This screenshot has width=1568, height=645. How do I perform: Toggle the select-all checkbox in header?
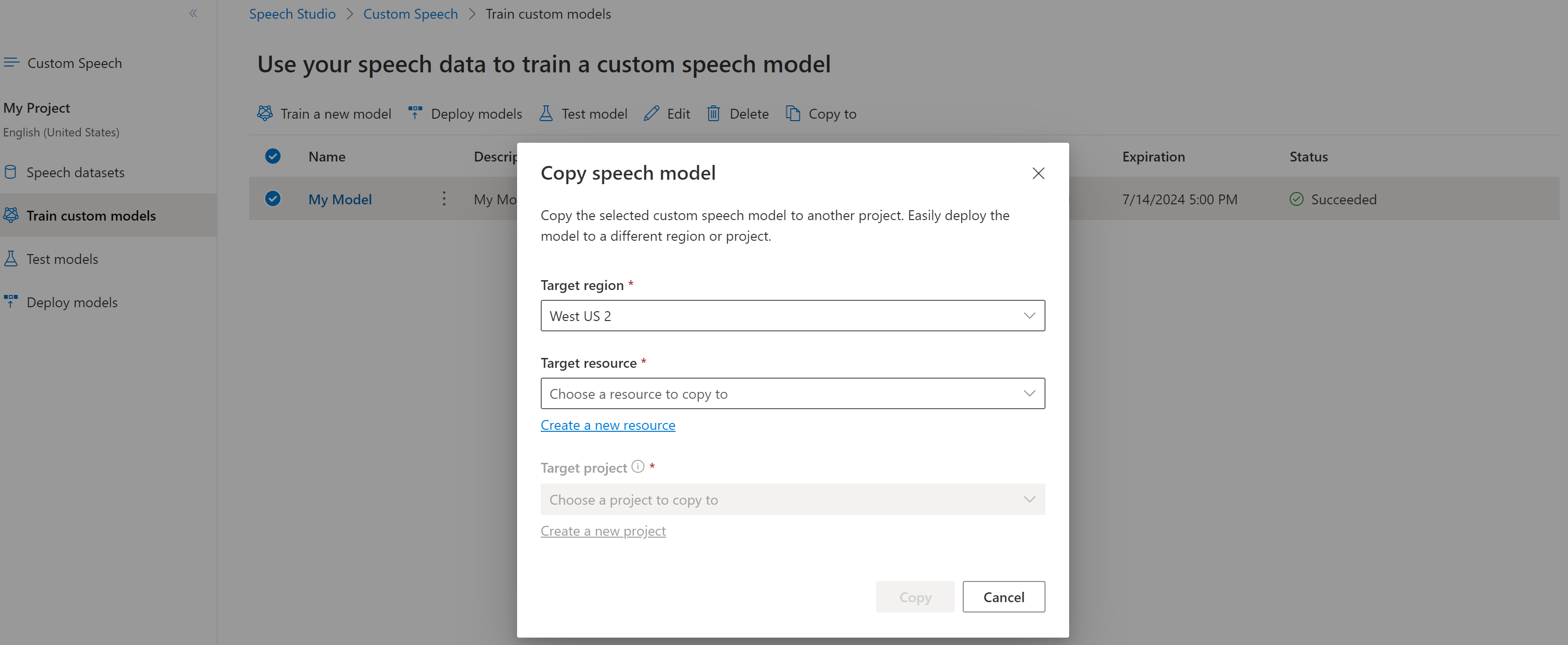[x=273, y=157]
